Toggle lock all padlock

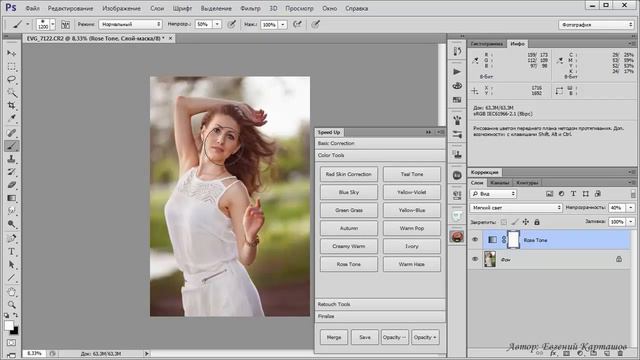click(x=537, y=222)
